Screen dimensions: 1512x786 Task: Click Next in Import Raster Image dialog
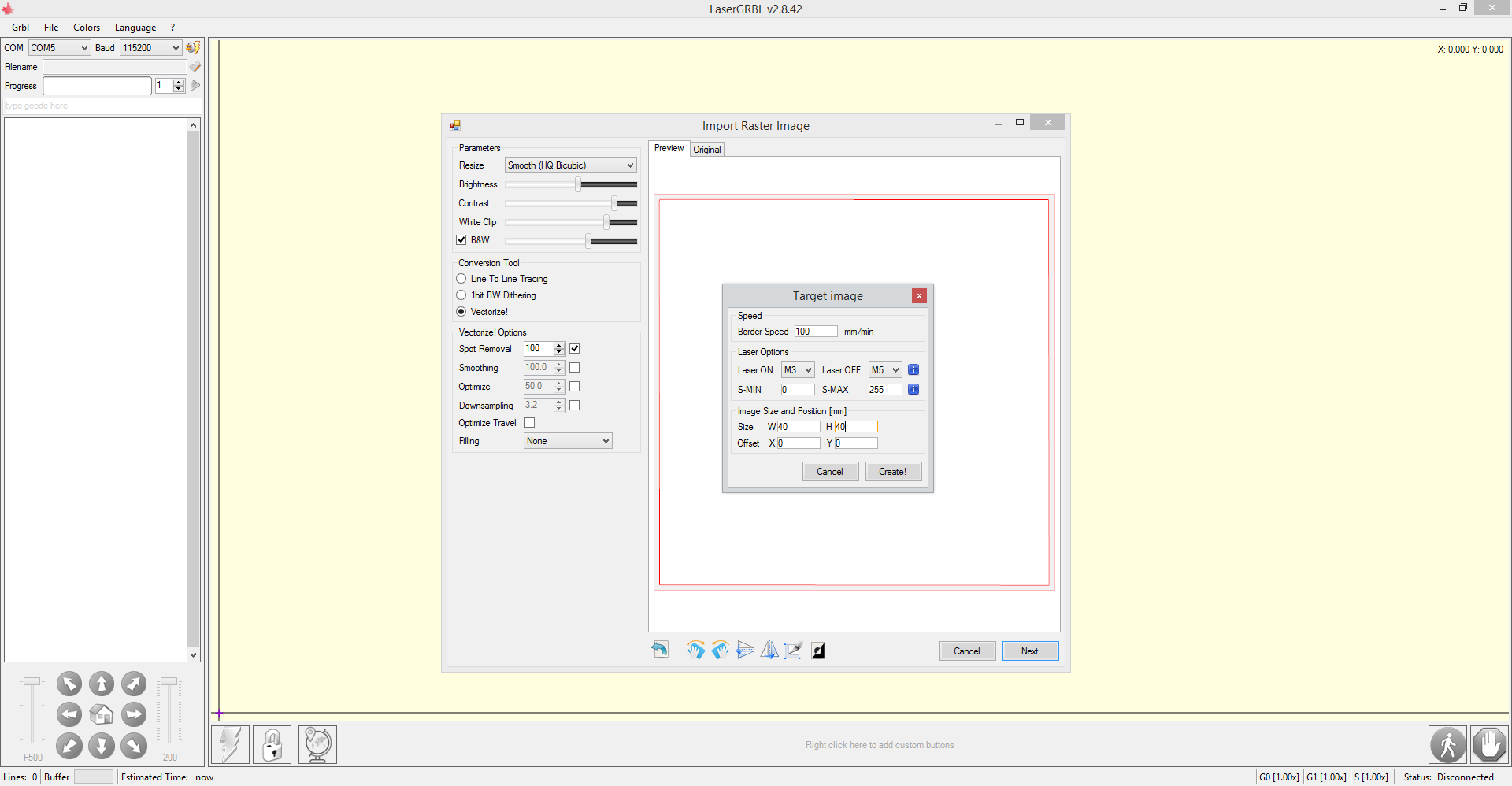pyautogui.click(x=1030, y=651)
